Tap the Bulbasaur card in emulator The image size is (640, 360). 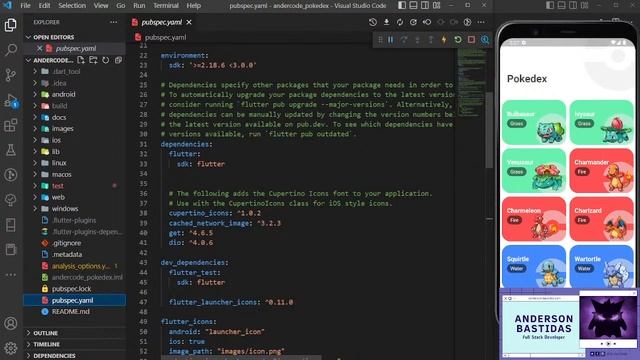(533, 122)
